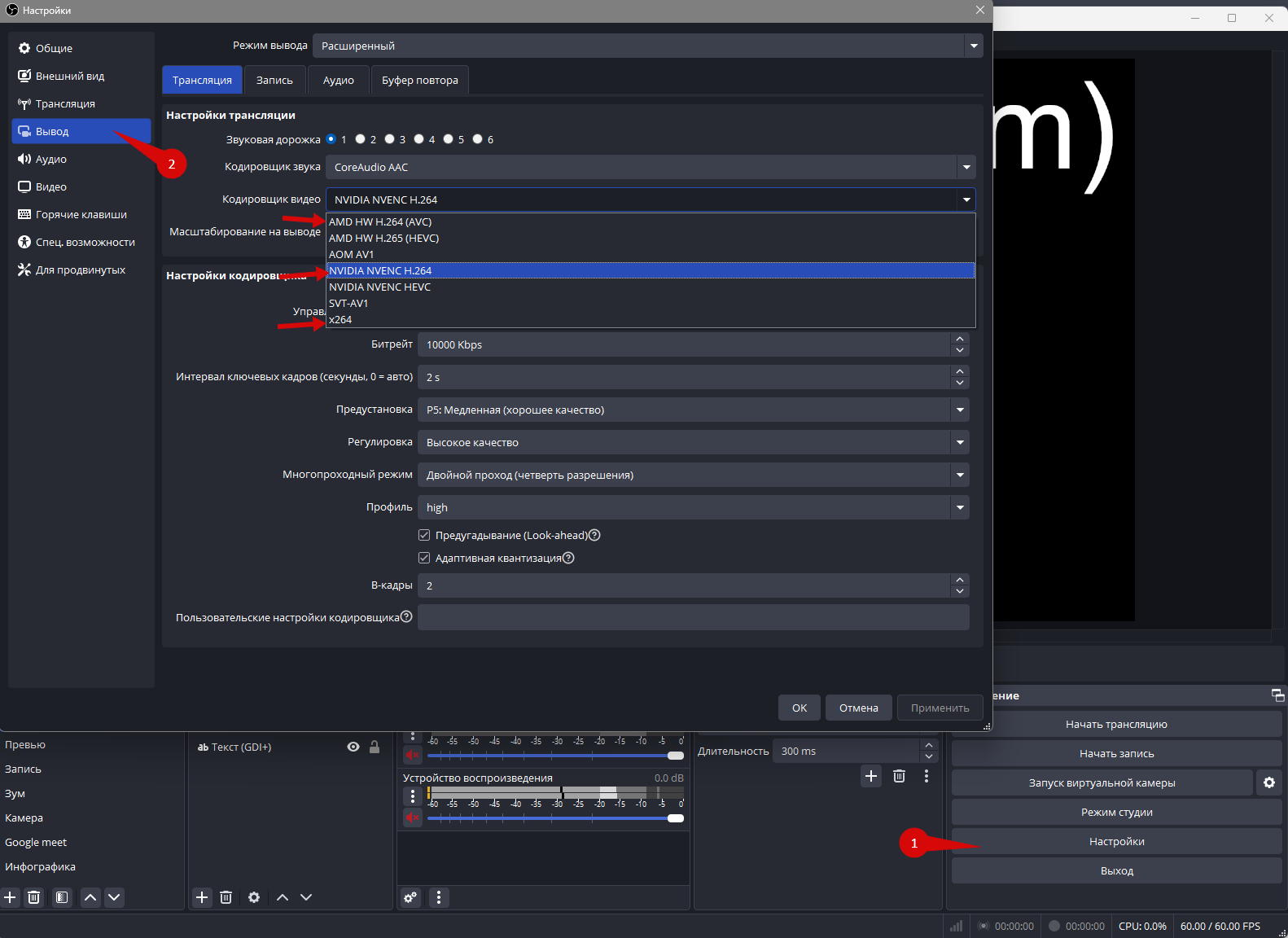The image size is (1288, 938).
Task: Switch to the Буфер повтора tab
Action: pyautogui.click(x=420, y=80)
